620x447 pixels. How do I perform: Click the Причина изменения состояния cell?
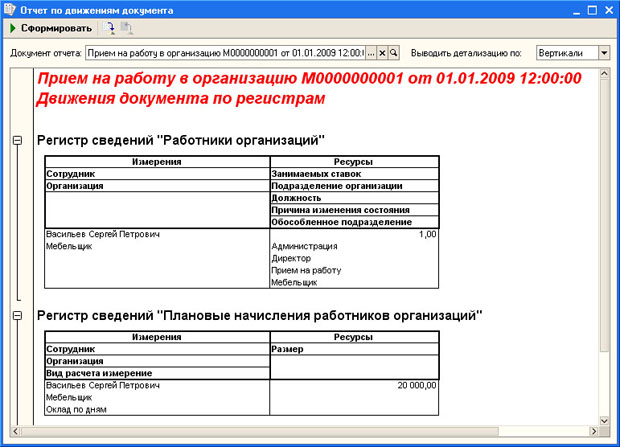click(354, 210)
